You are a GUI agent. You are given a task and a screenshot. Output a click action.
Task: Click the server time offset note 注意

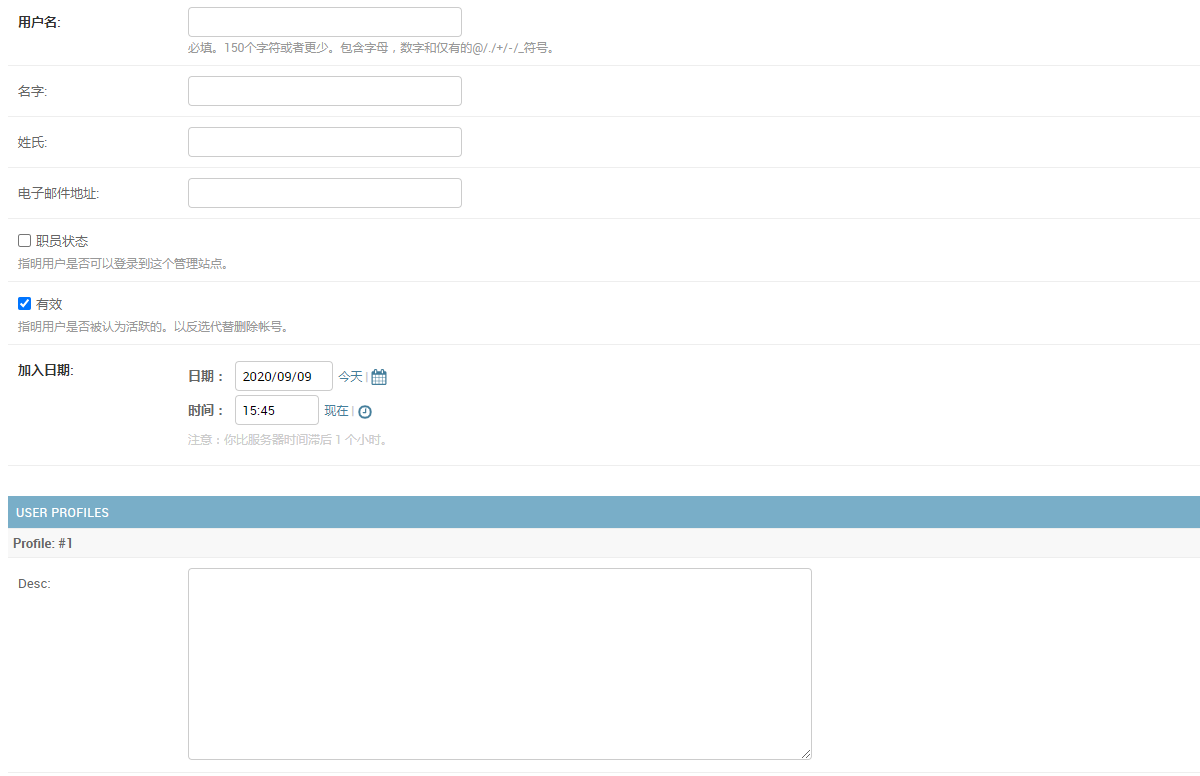(288, 439)
